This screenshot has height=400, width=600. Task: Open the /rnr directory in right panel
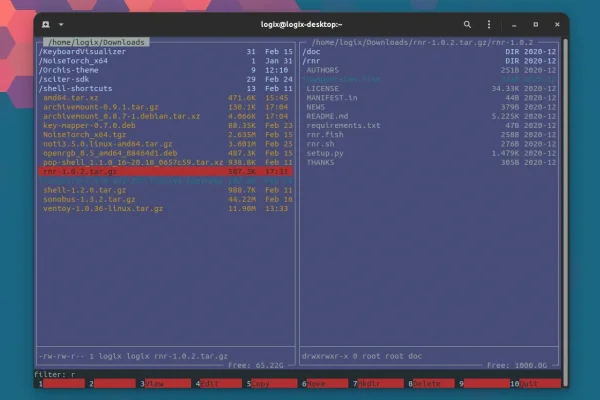429,60
